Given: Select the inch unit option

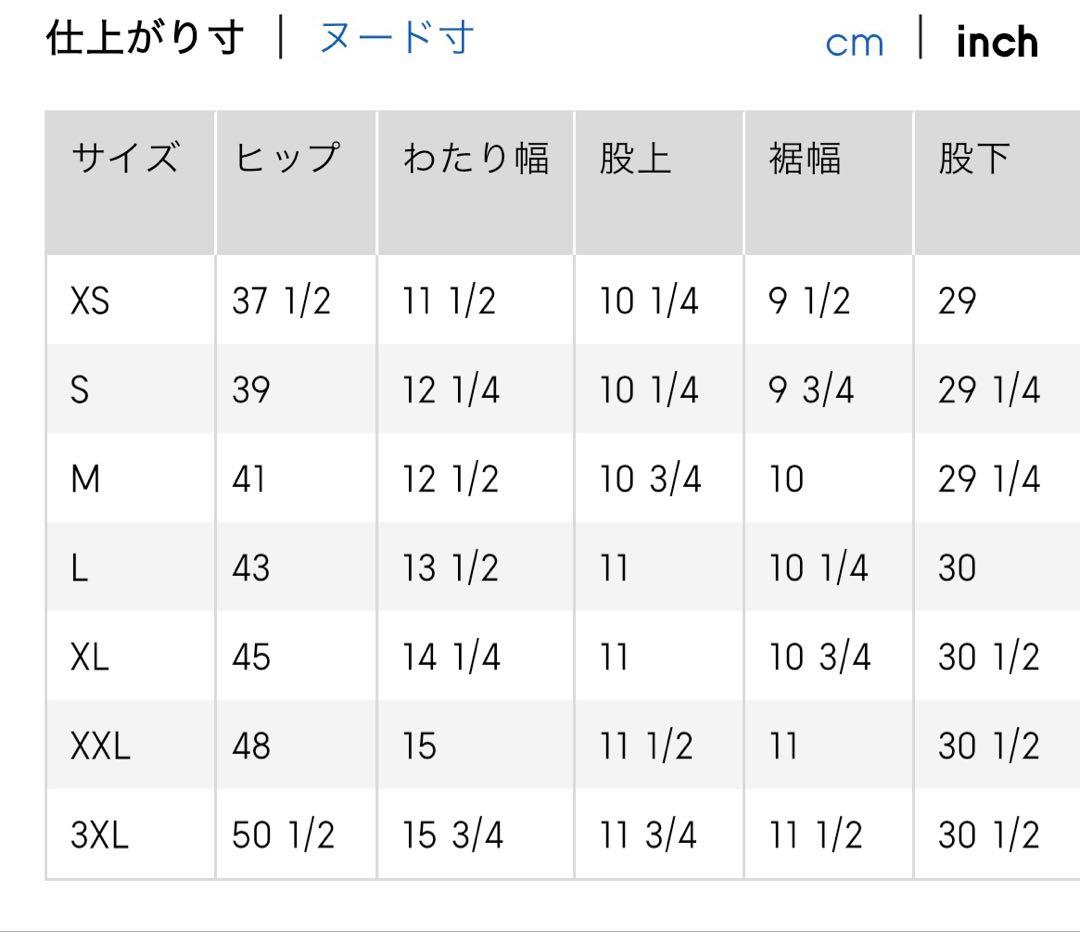Looking at the screenshot, I should click(x=997, y=42).
